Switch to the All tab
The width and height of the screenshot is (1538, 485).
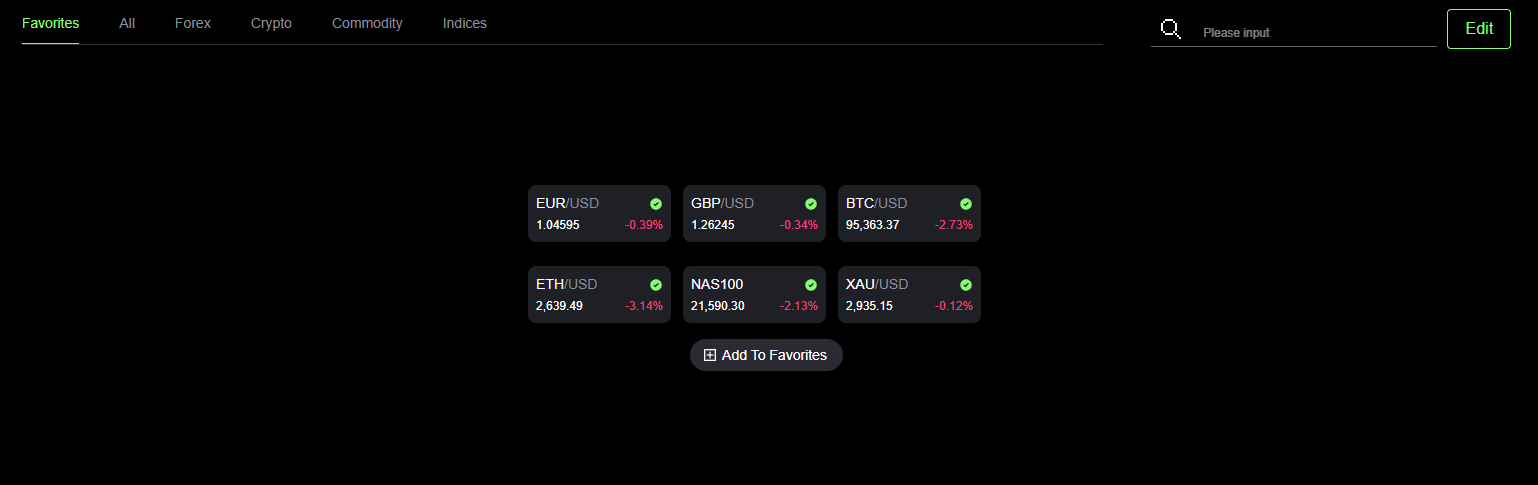(127, 23)
